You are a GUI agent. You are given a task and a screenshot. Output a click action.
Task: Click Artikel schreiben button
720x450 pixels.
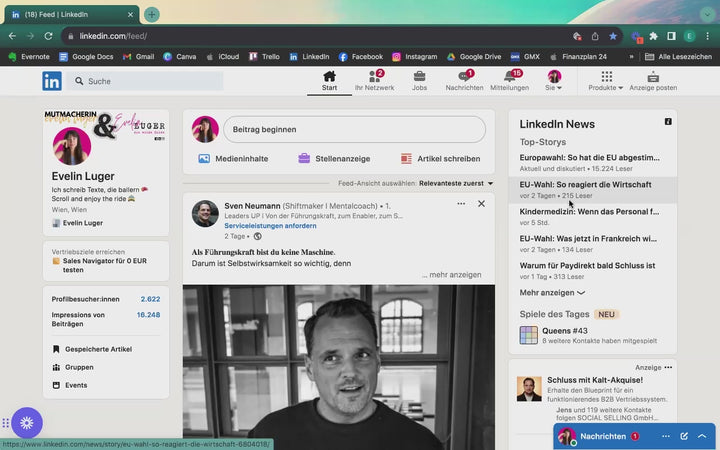(x=440, y=158)
